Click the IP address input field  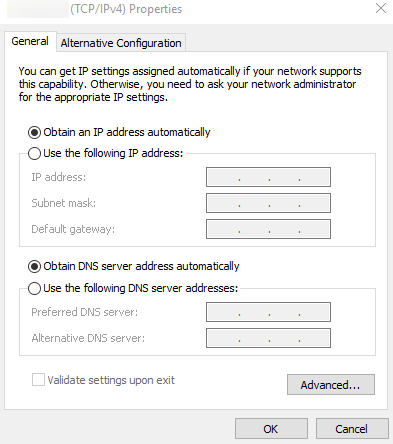(268, 177)
